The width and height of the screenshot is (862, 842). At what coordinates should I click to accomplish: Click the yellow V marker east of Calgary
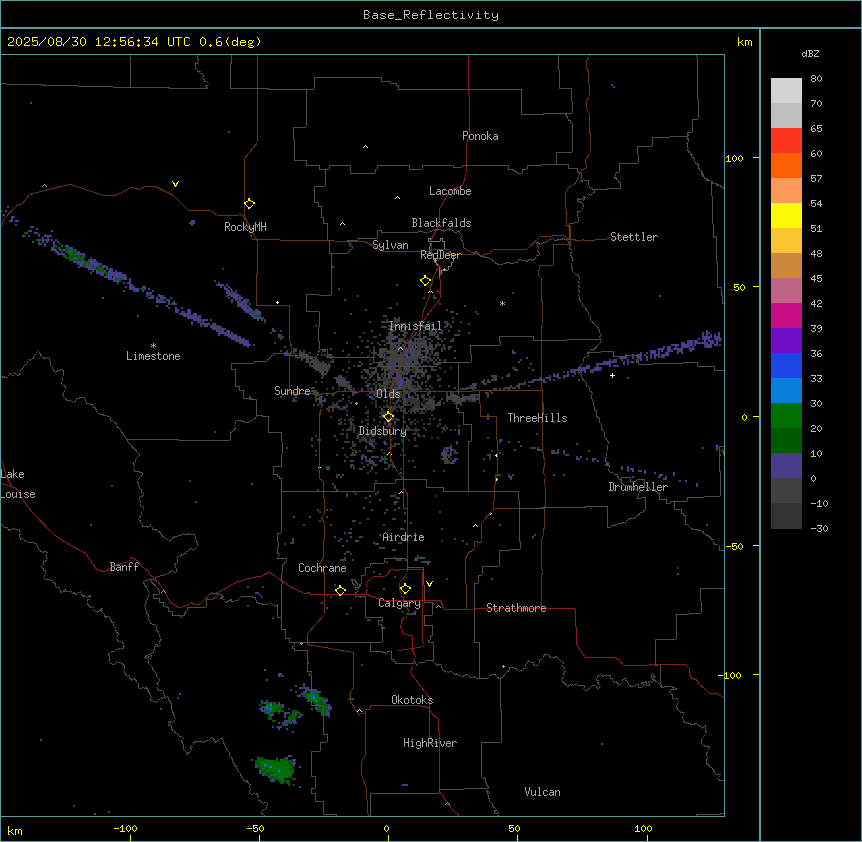pos(429,584)
